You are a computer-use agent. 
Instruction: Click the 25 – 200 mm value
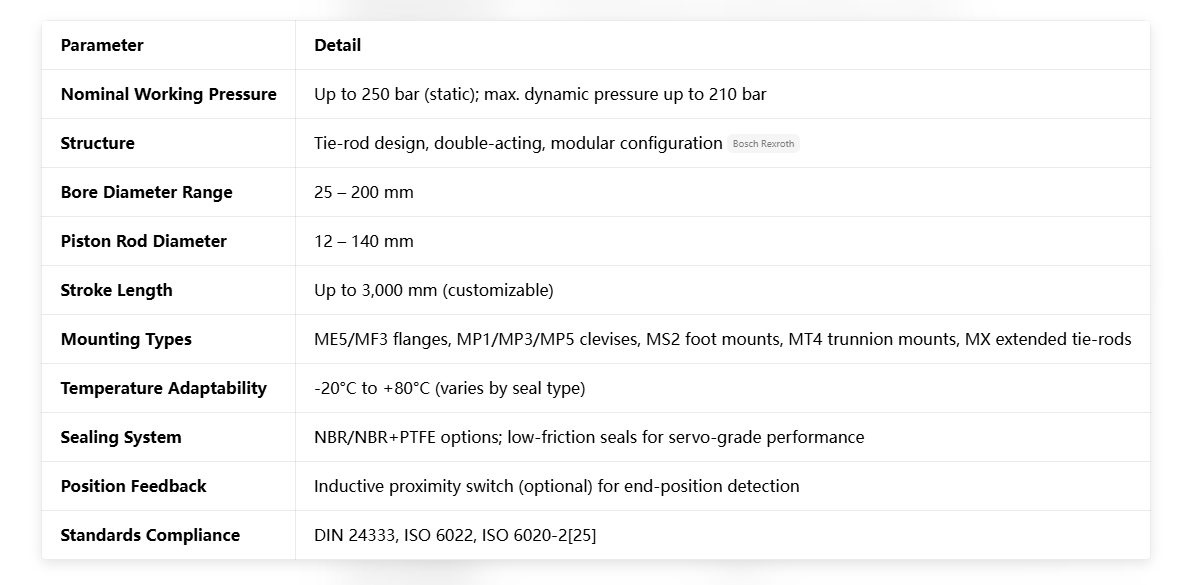[x=363, y=192]
